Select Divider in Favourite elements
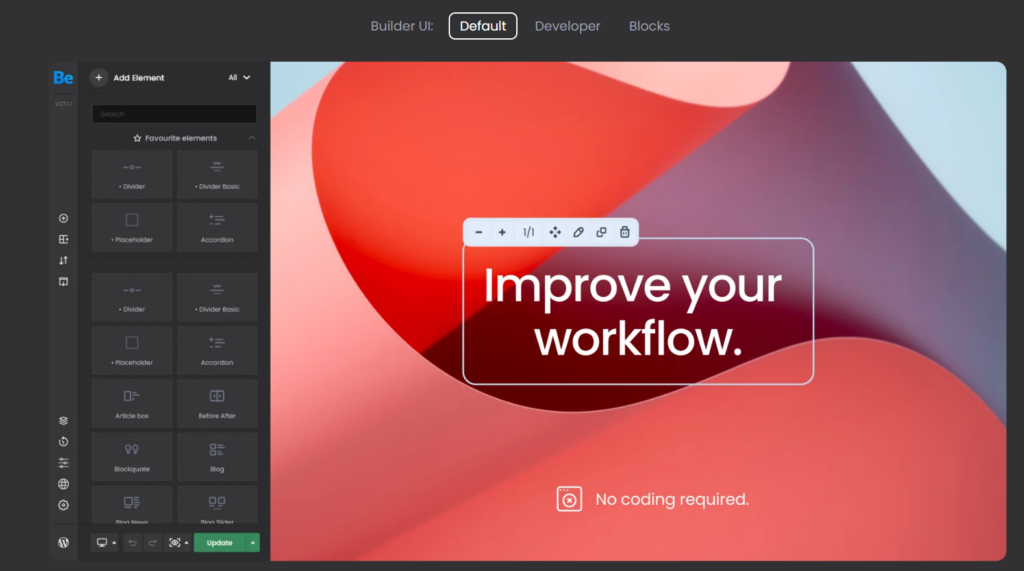This screenshot has width=1024, height=571. pos(132,174)
